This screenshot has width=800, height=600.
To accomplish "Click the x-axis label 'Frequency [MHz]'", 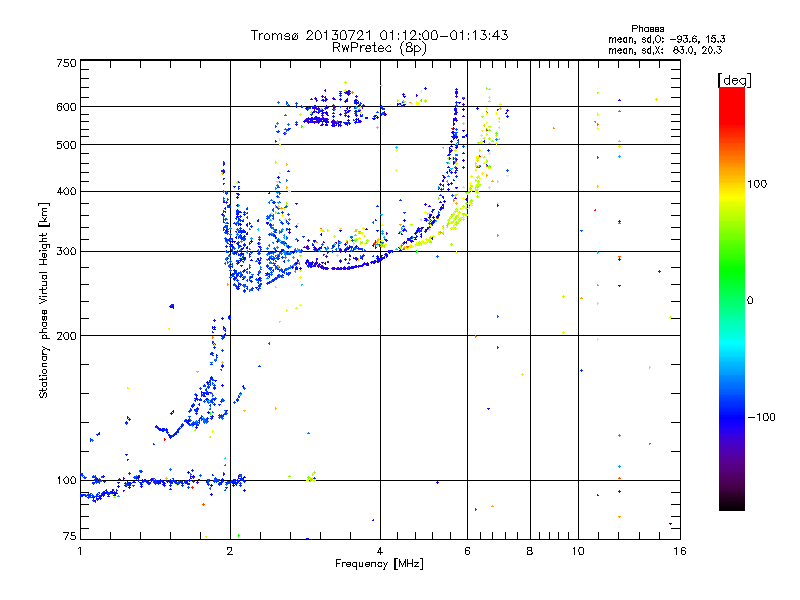I will 379,564.
